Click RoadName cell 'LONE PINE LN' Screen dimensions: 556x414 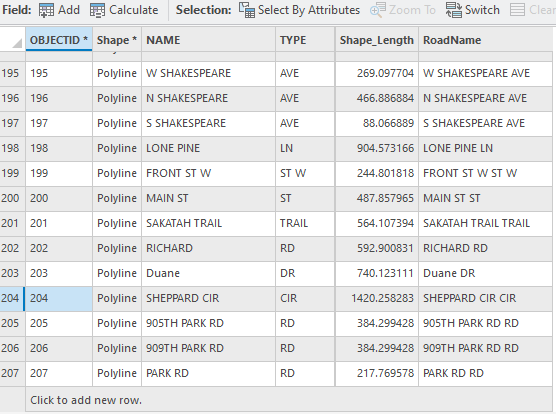click(x=485, y=148)
